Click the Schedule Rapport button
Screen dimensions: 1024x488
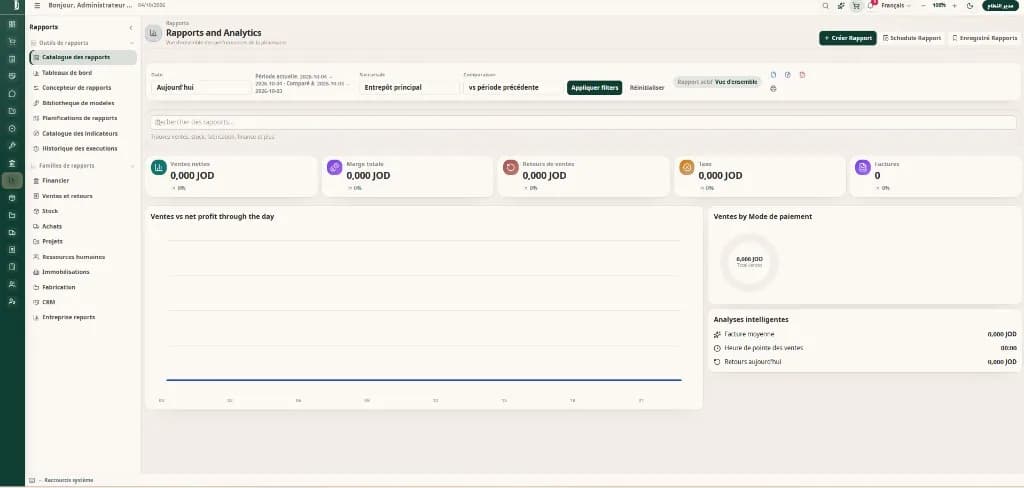(912, 38)
